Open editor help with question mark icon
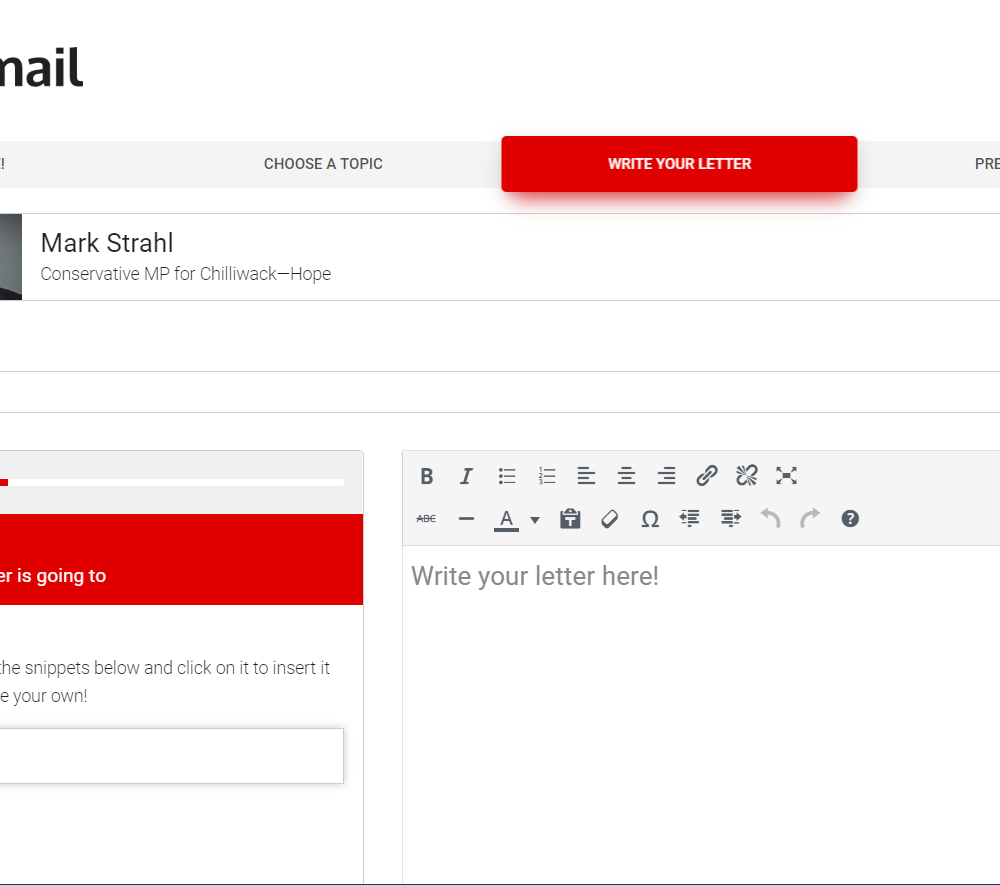Viewport: 1000px width, 885px height. pyautogui.click(x=850, y=519)
